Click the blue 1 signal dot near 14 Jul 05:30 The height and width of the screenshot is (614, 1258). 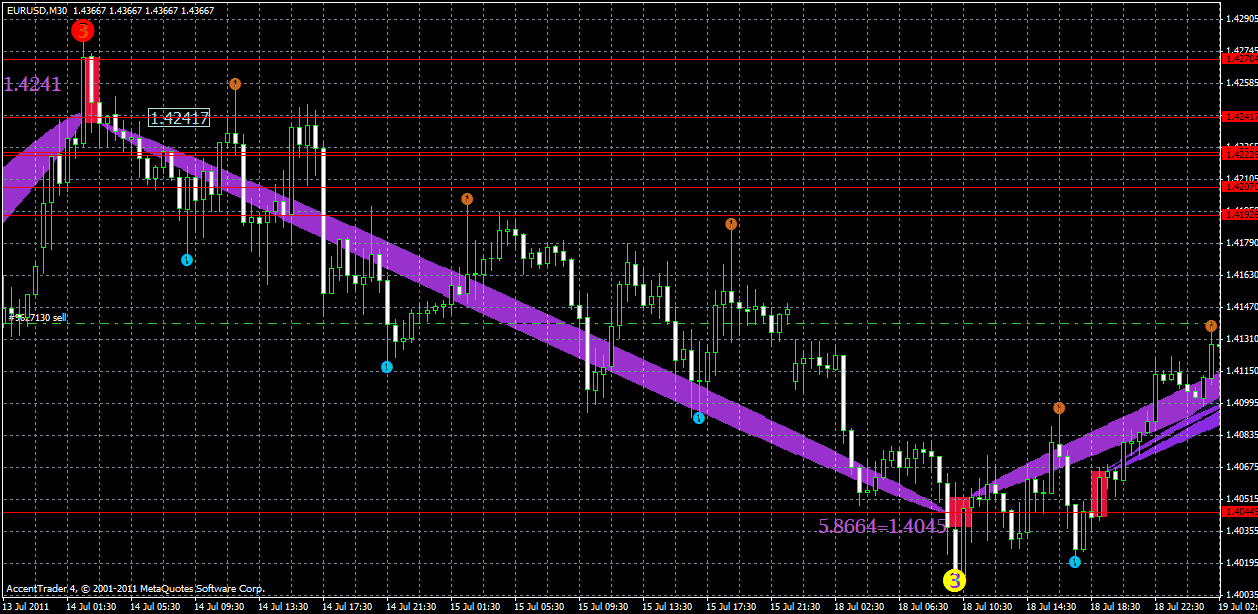pyautogui.click(x=188, y=258)
